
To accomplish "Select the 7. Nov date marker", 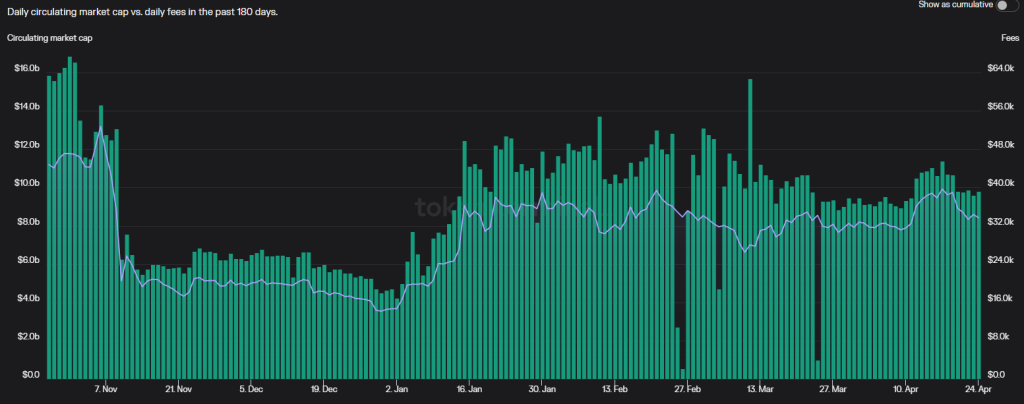I will pyautogui.click(x=105, y=389).
